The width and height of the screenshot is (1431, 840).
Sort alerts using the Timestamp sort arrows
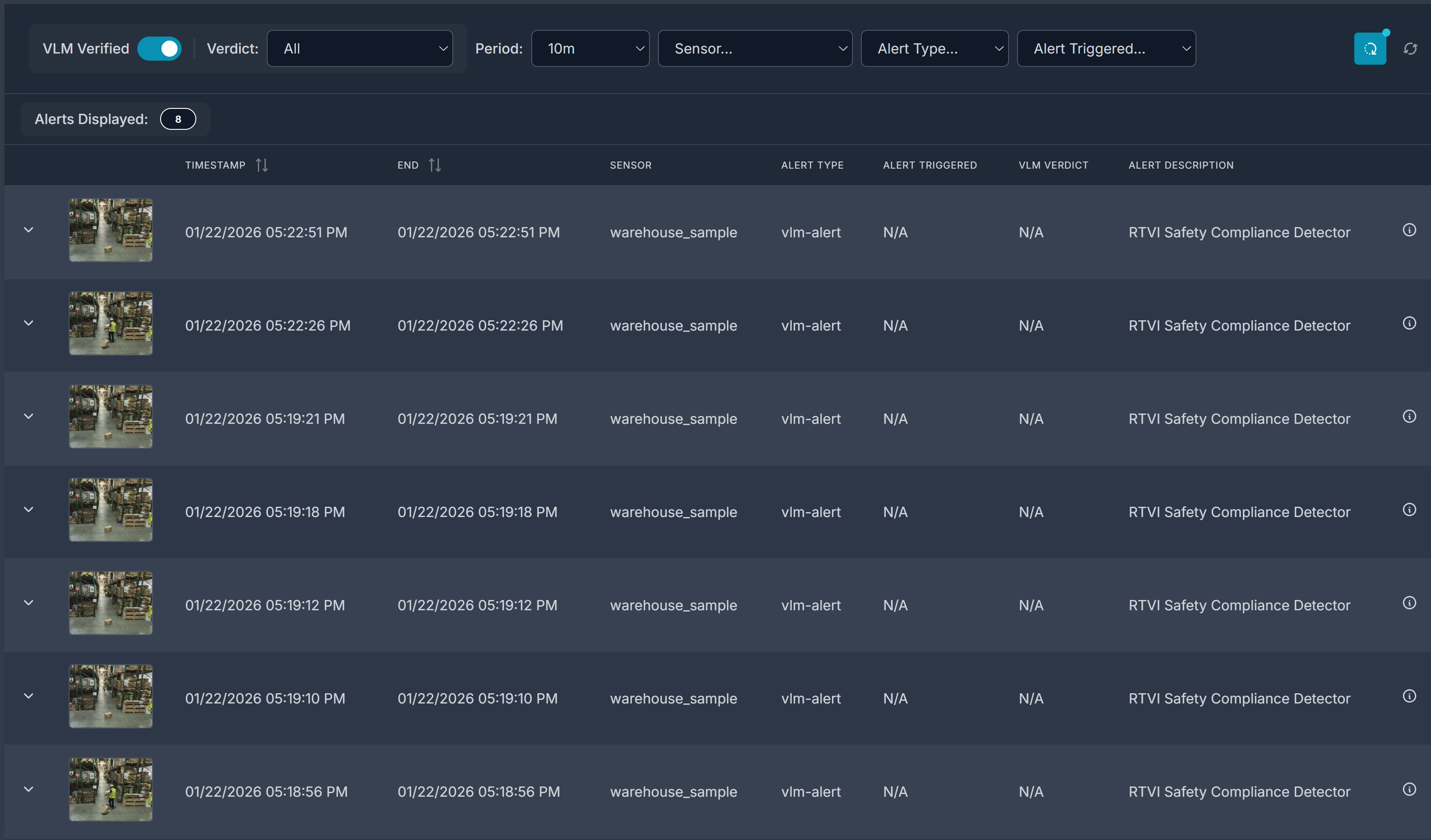(x=262, y=165)
